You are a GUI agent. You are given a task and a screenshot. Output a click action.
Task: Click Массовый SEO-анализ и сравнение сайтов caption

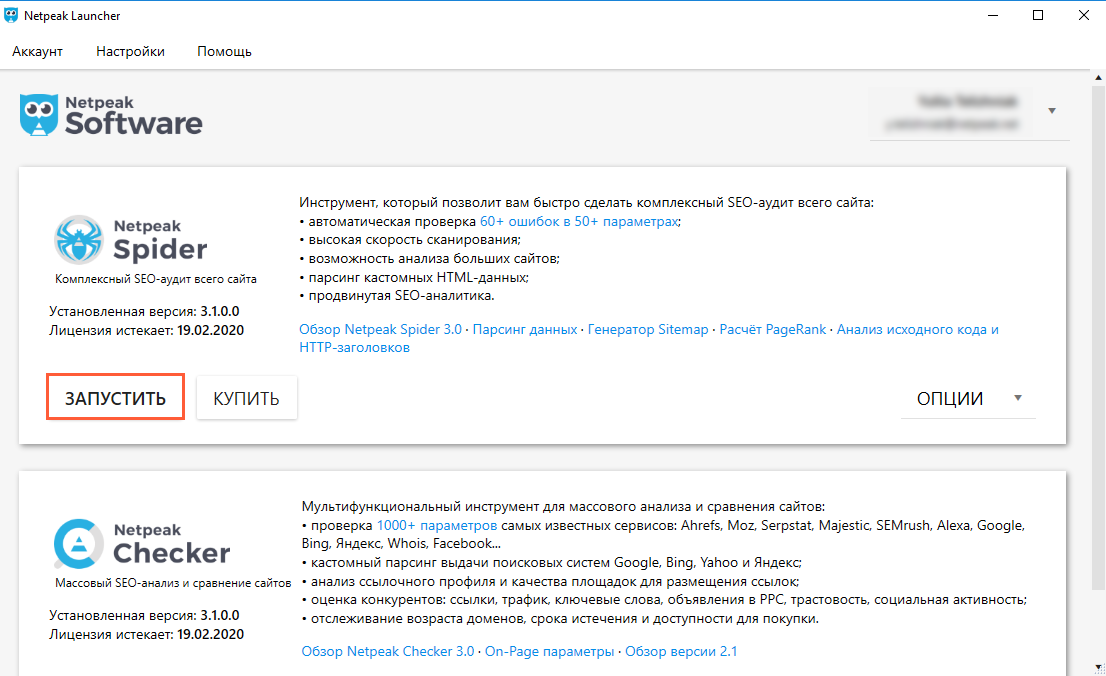coord(173,583)
